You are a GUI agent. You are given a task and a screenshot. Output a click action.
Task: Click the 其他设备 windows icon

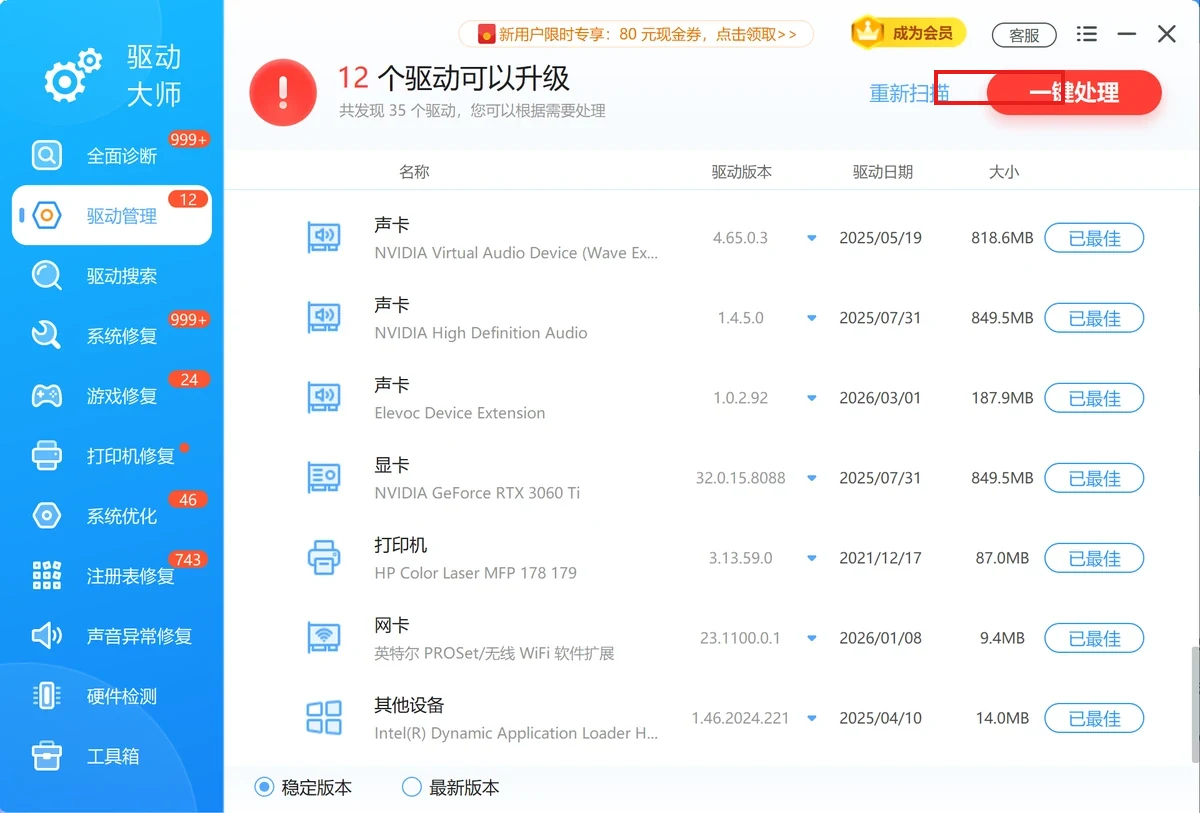[x=323, y=718]
